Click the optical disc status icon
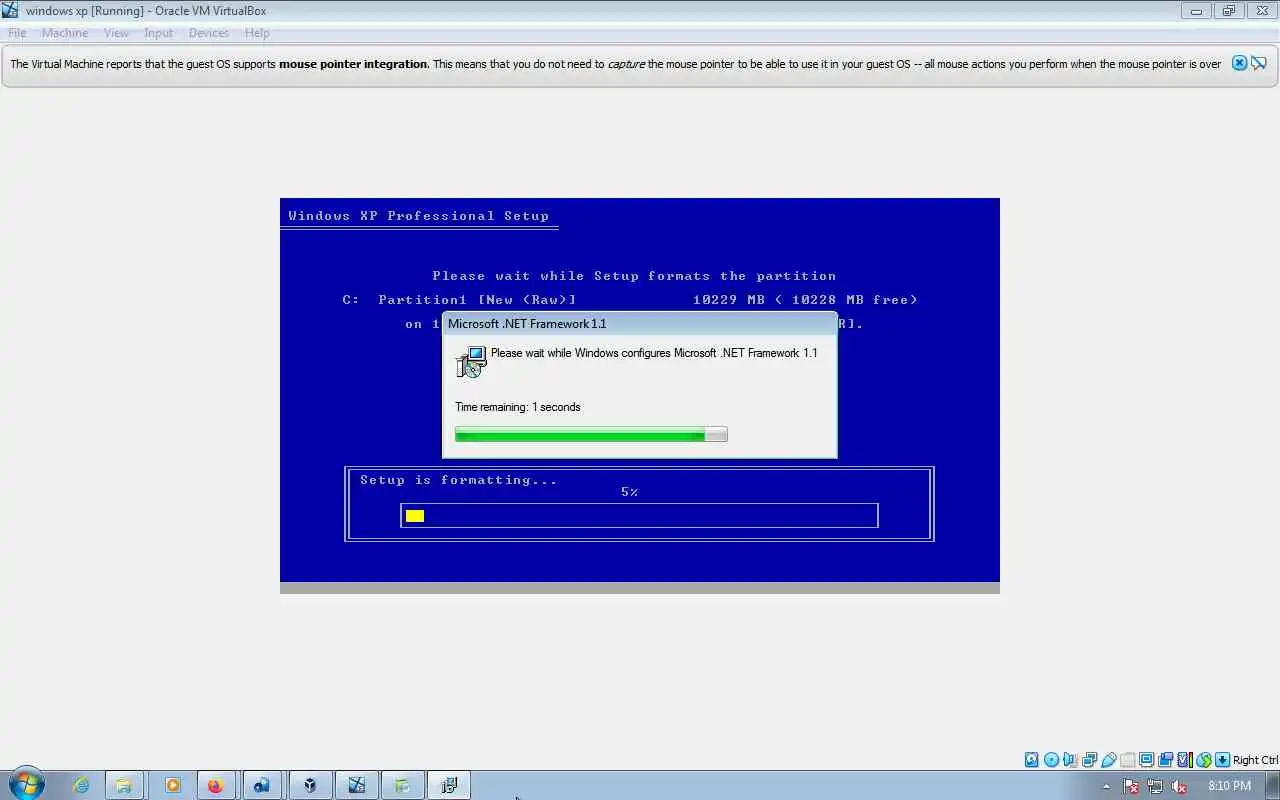This screenshot has height=800, width=1280. (x=1051, y=760)
